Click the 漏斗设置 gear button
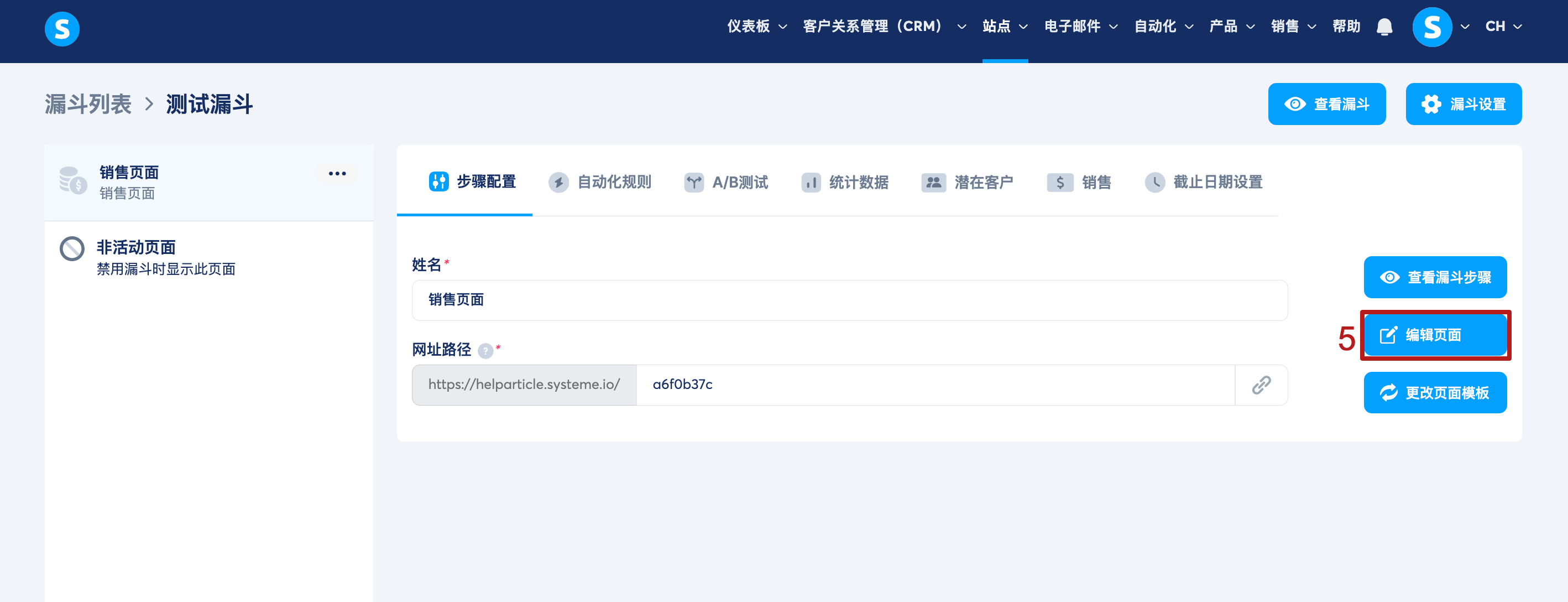Viewport: 1568px width, 602px height. (1464, 104)
